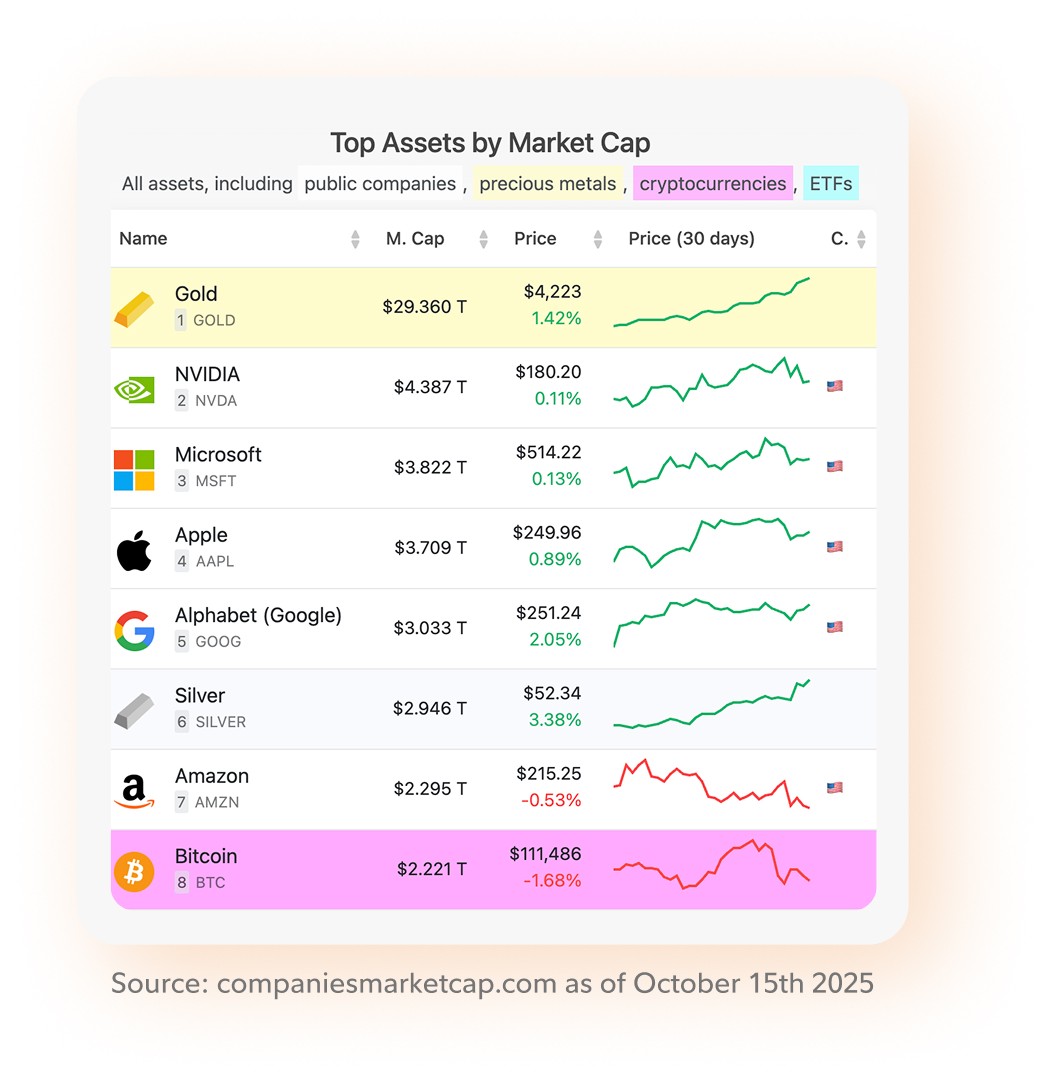Toggle the ETFs filter

(x=830, y=184)
